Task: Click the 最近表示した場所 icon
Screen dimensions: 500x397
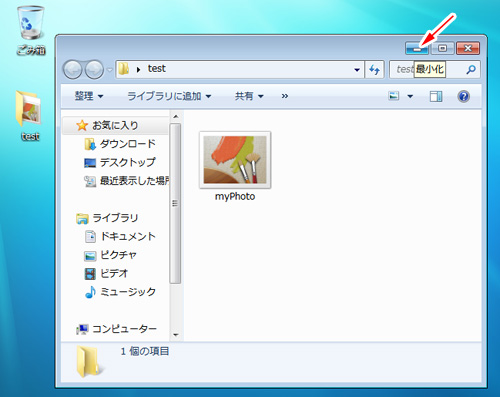Action: pyautogui.click(x=90, y=181)
